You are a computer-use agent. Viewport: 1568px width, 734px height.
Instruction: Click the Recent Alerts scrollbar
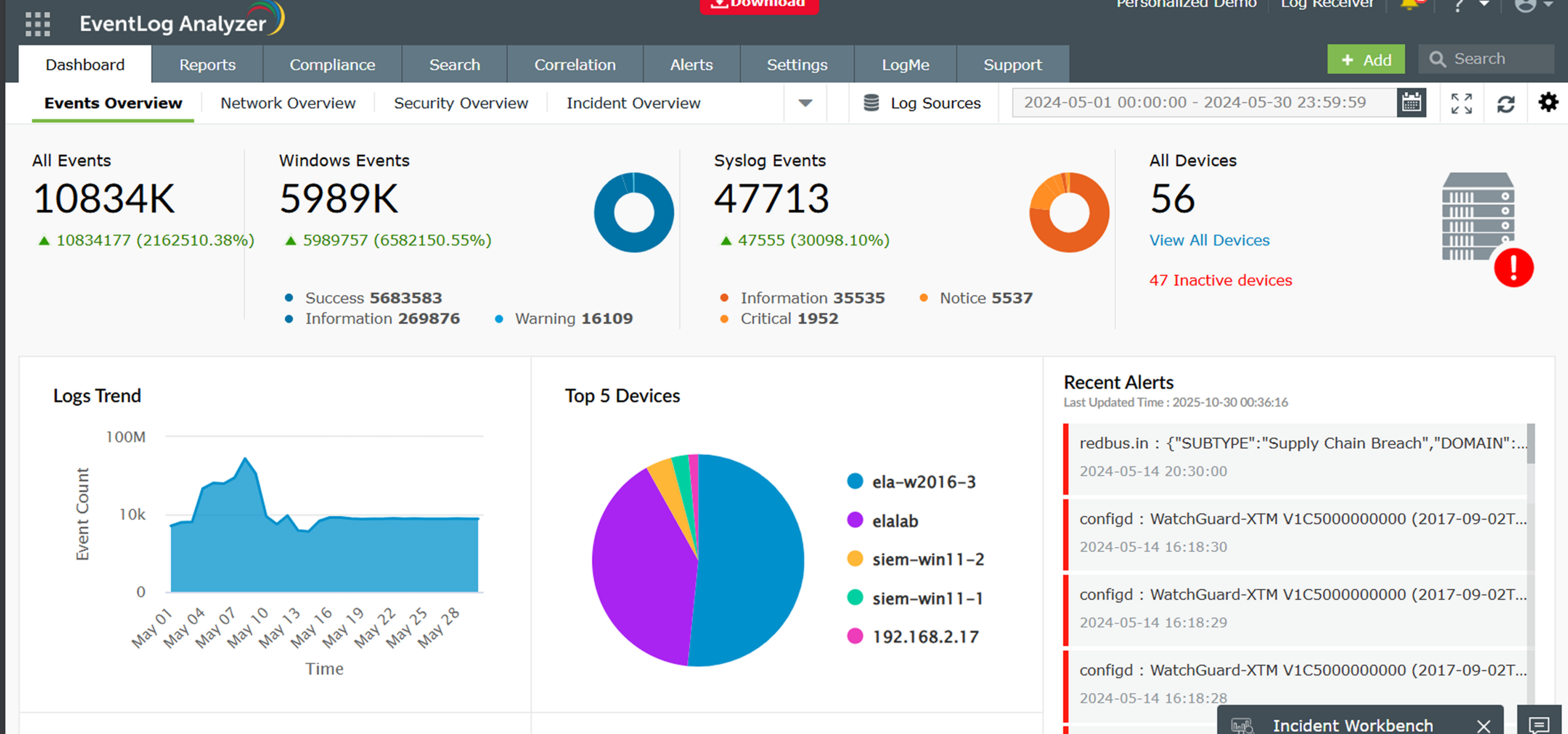point(1531,444)
